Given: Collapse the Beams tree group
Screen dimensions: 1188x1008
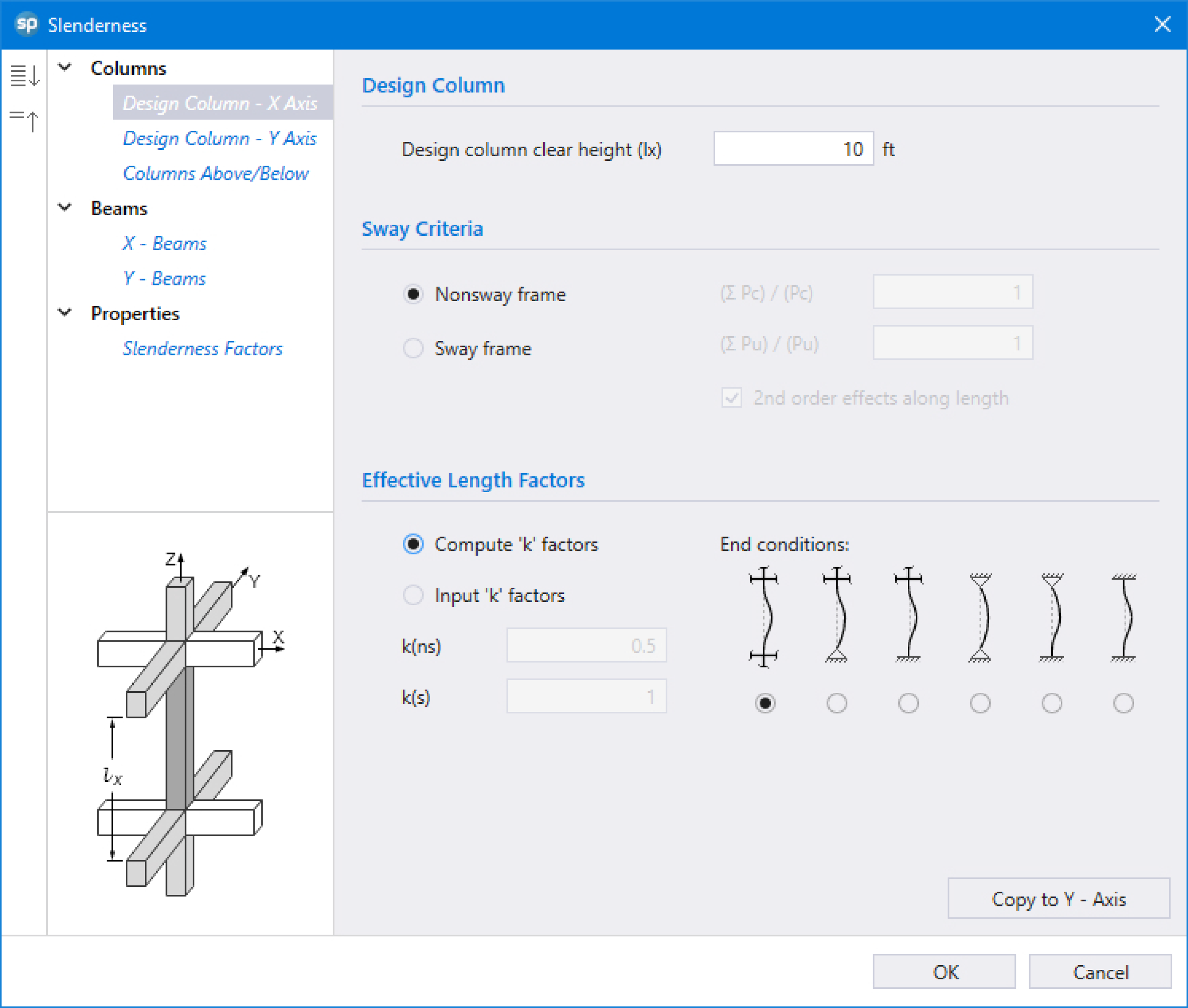Looking at the screenshot, I should pyautogui.click(x=65, y=207).
